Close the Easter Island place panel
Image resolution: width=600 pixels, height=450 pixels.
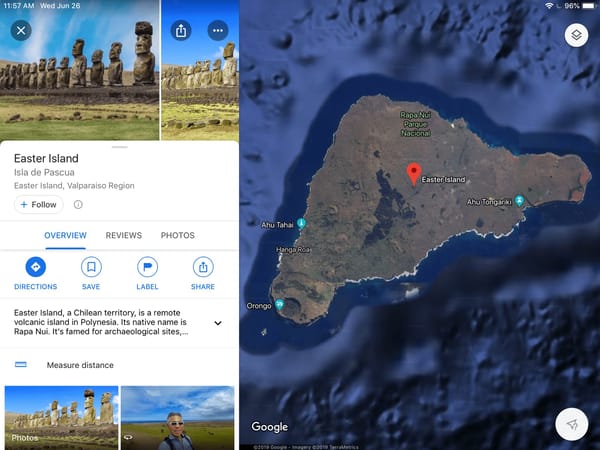click(21, 30)
